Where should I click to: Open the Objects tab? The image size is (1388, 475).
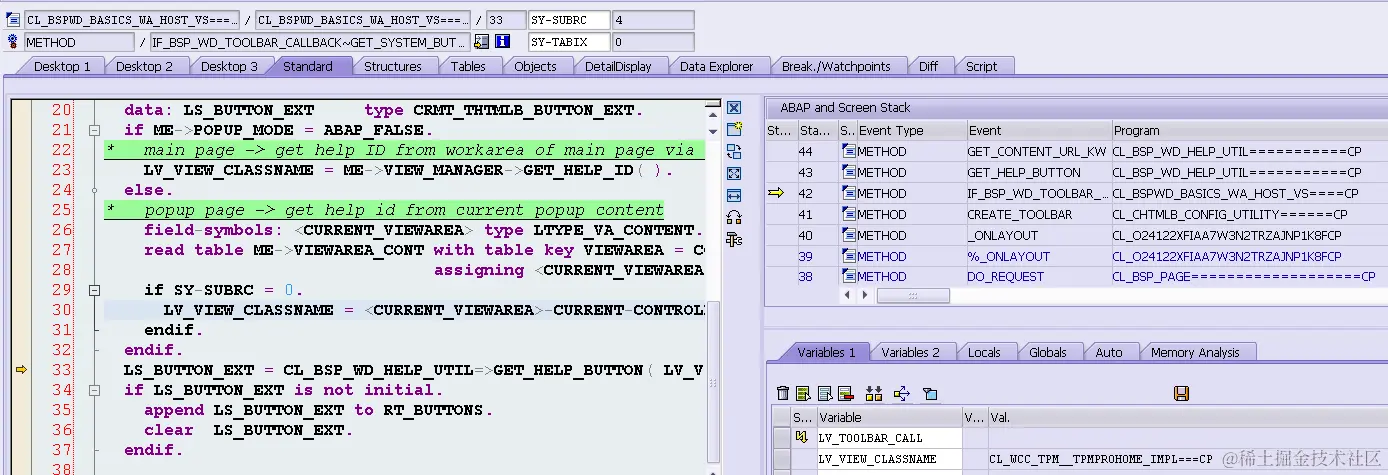(535, 66)
